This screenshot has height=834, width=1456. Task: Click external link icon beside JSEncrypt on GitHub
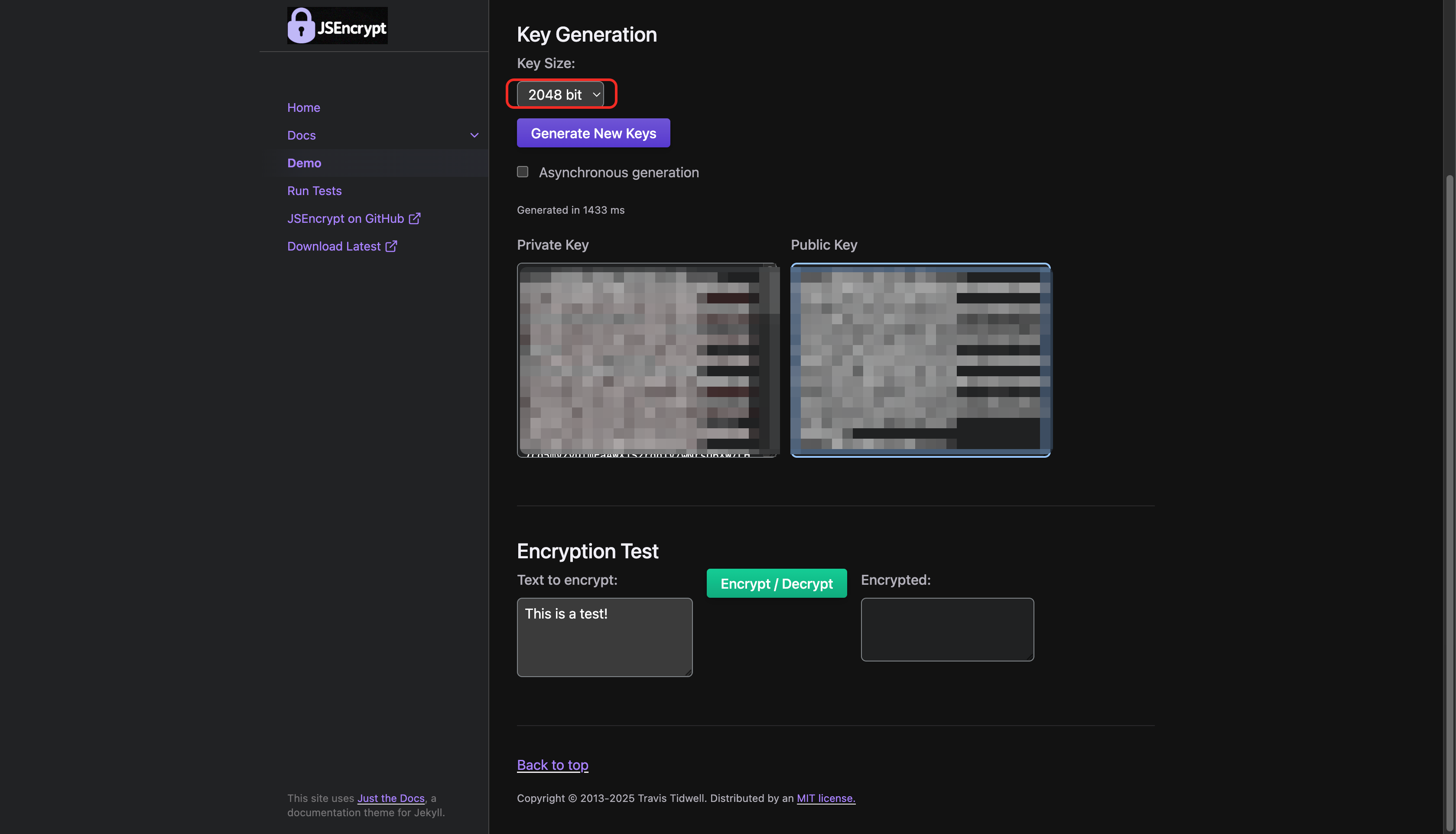[x=415, y=218]
